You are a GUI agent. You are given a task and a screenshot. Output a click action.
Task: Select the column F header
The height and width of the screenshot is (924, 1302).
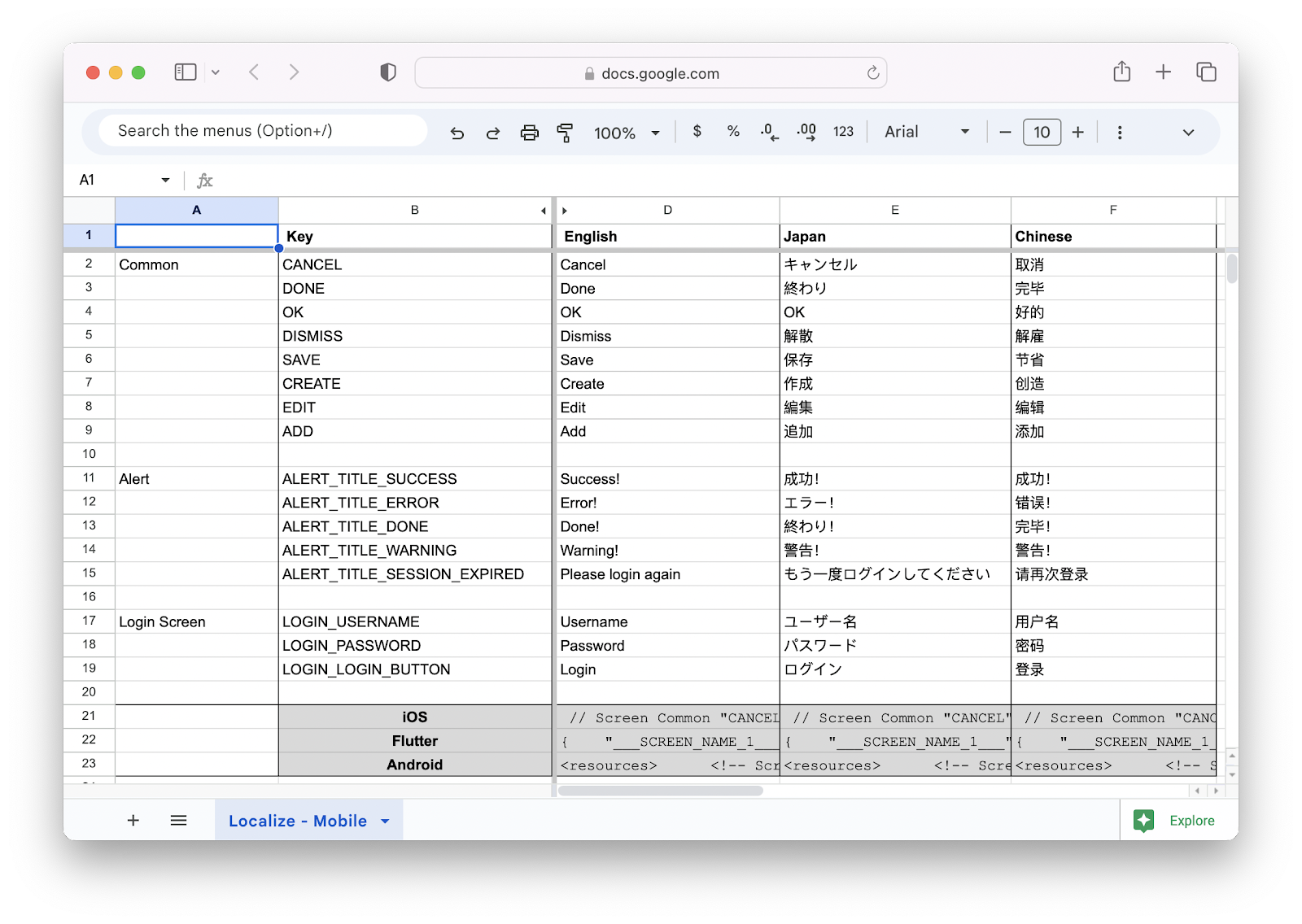point(1113,210)
